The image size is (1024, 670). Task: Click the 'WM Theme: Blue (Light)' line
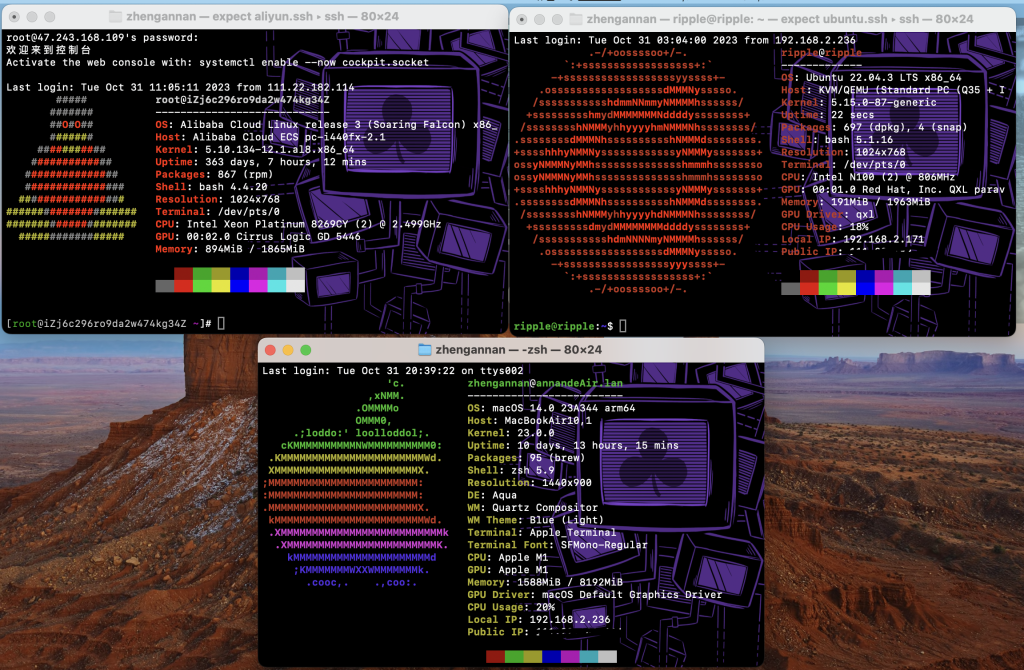coord(536,520)
